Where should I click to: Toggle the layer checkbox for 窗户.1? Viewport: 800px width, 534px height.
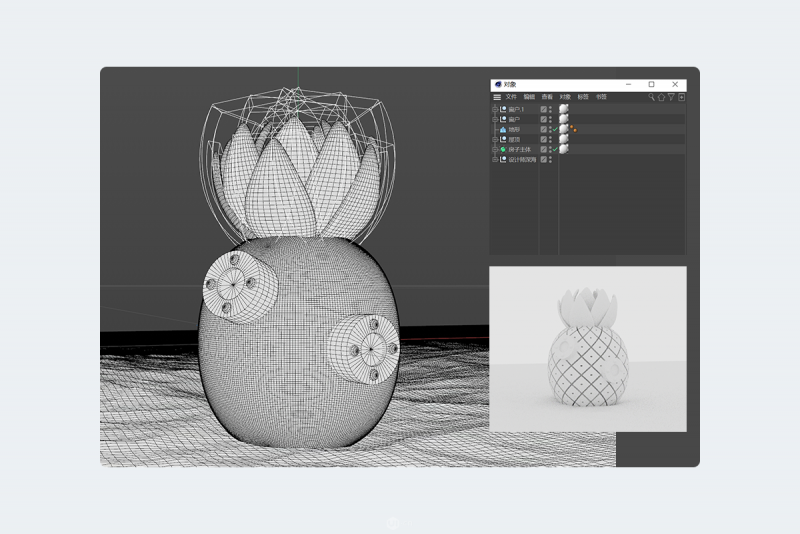click(x=544, y=109)
